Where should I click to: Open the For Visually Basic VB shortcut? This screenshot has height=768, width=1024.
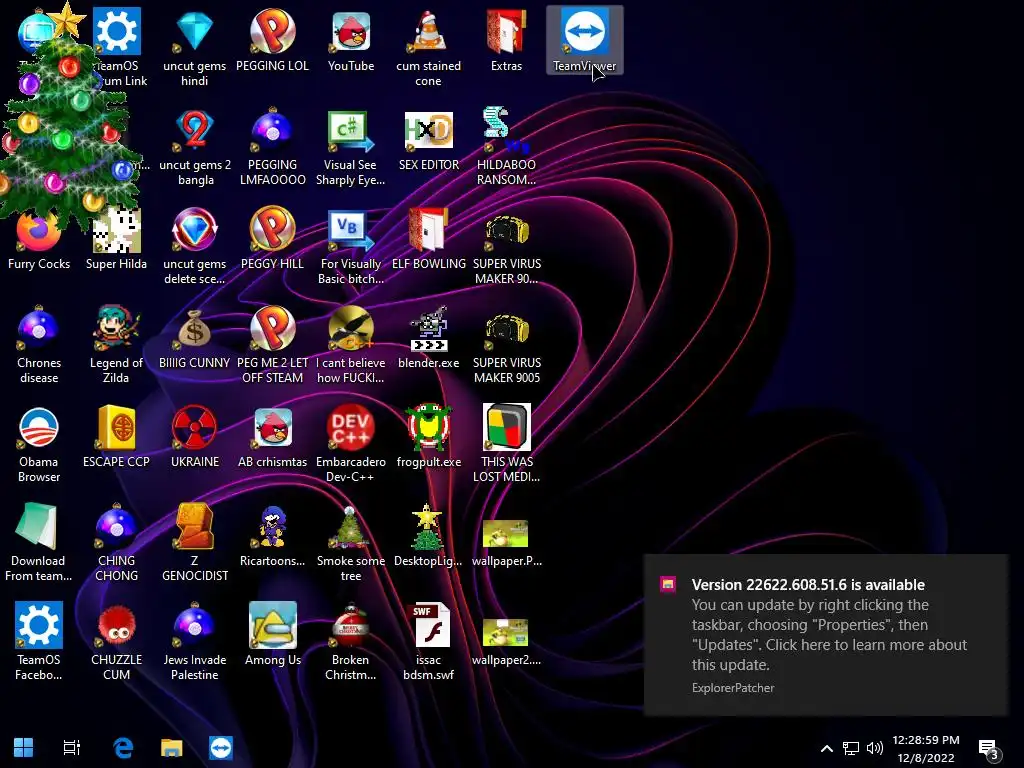coord(351,246)
